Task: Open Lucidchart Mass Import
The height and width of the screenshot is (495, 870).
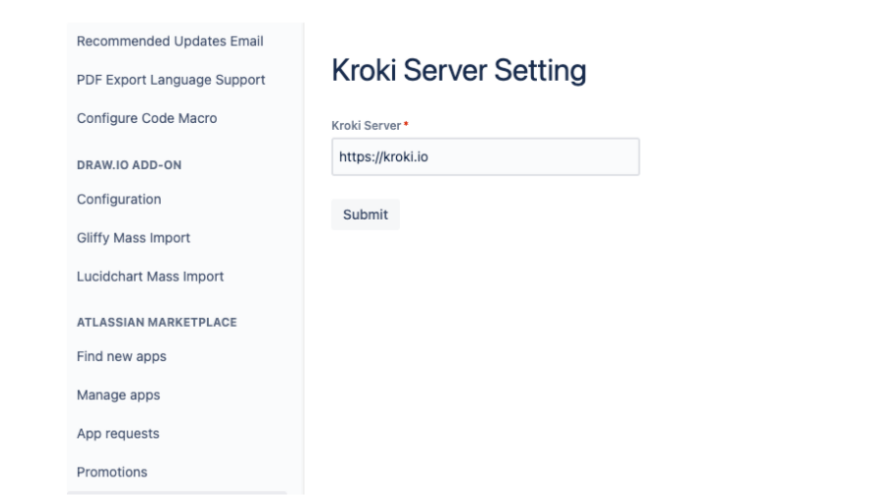Action: pos(150,276)
